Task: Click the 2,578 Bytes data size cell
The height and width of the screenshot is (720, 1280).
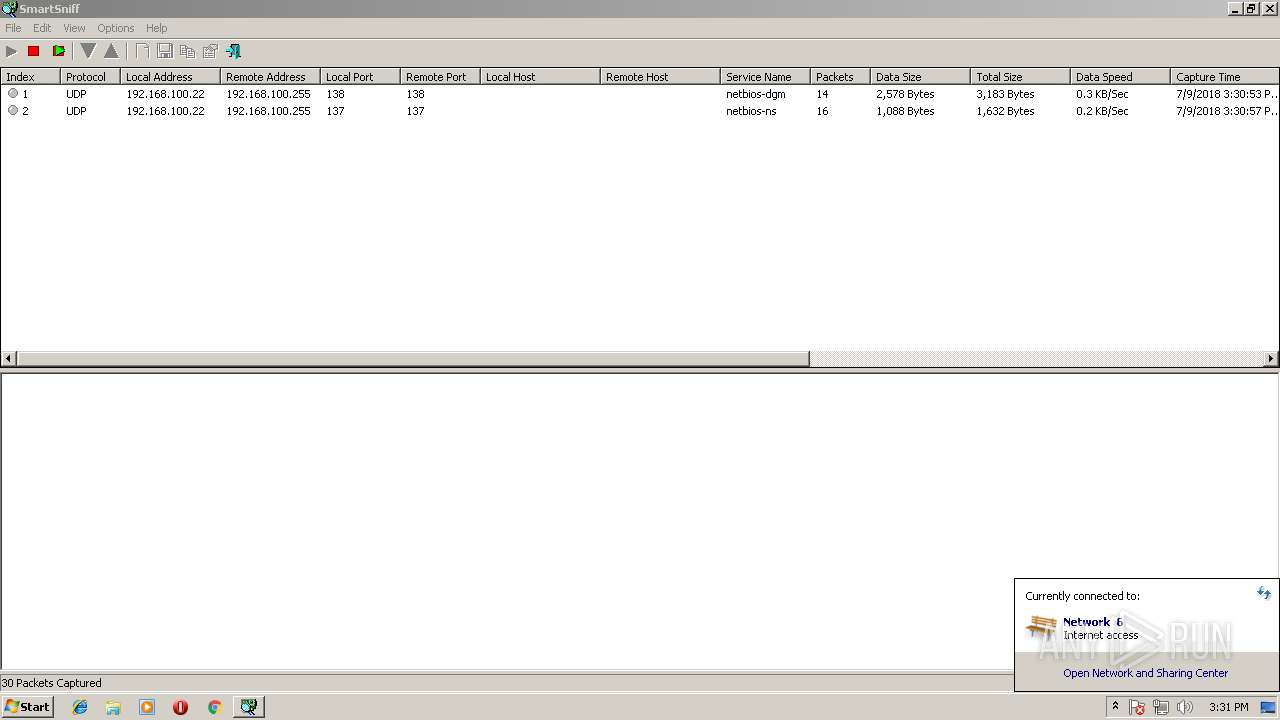Action: (x=905, y=94)
